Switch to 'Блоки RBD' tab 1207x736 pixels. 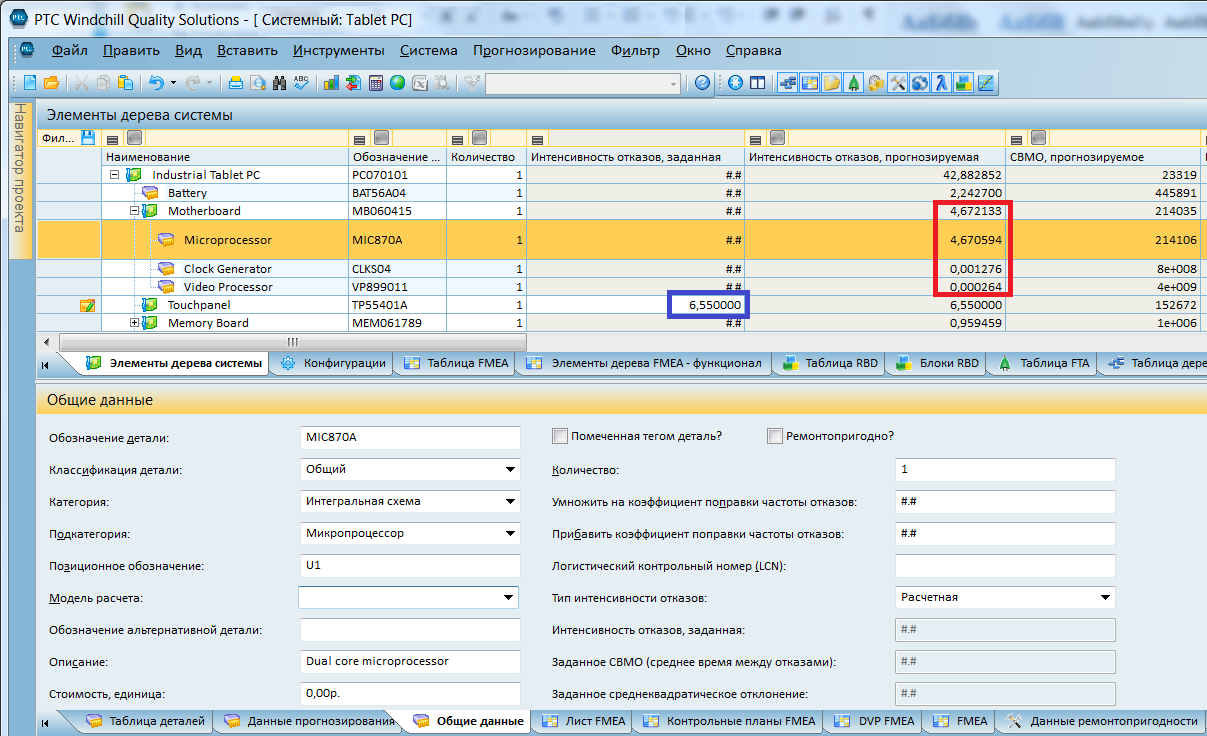pyautogui.click(x=937, y=363)
